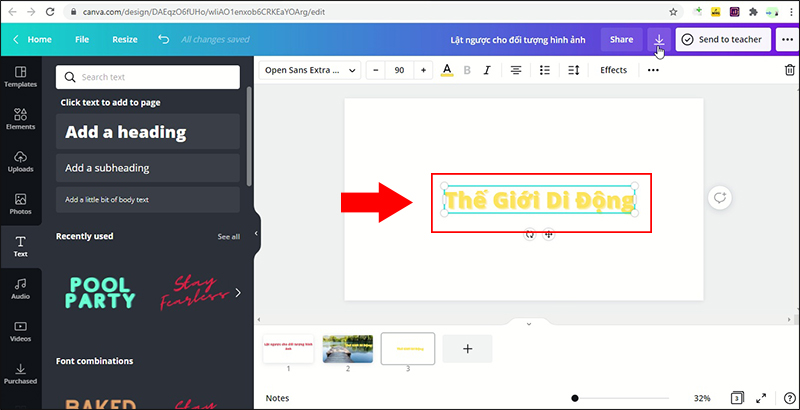Open header more options ellipsis
Image resolution: width=800 pixels, height=410 pixels.
(787, 39)
